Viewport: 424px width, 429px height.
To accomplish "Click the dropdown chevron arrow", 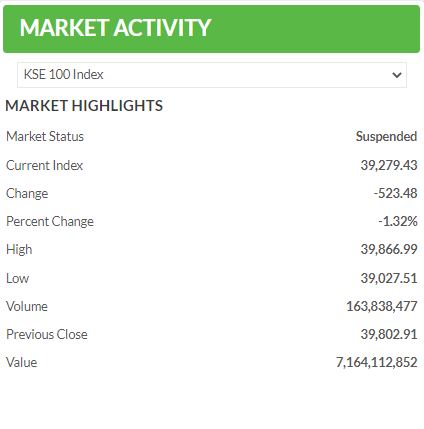I will click(x=397, y=75).
